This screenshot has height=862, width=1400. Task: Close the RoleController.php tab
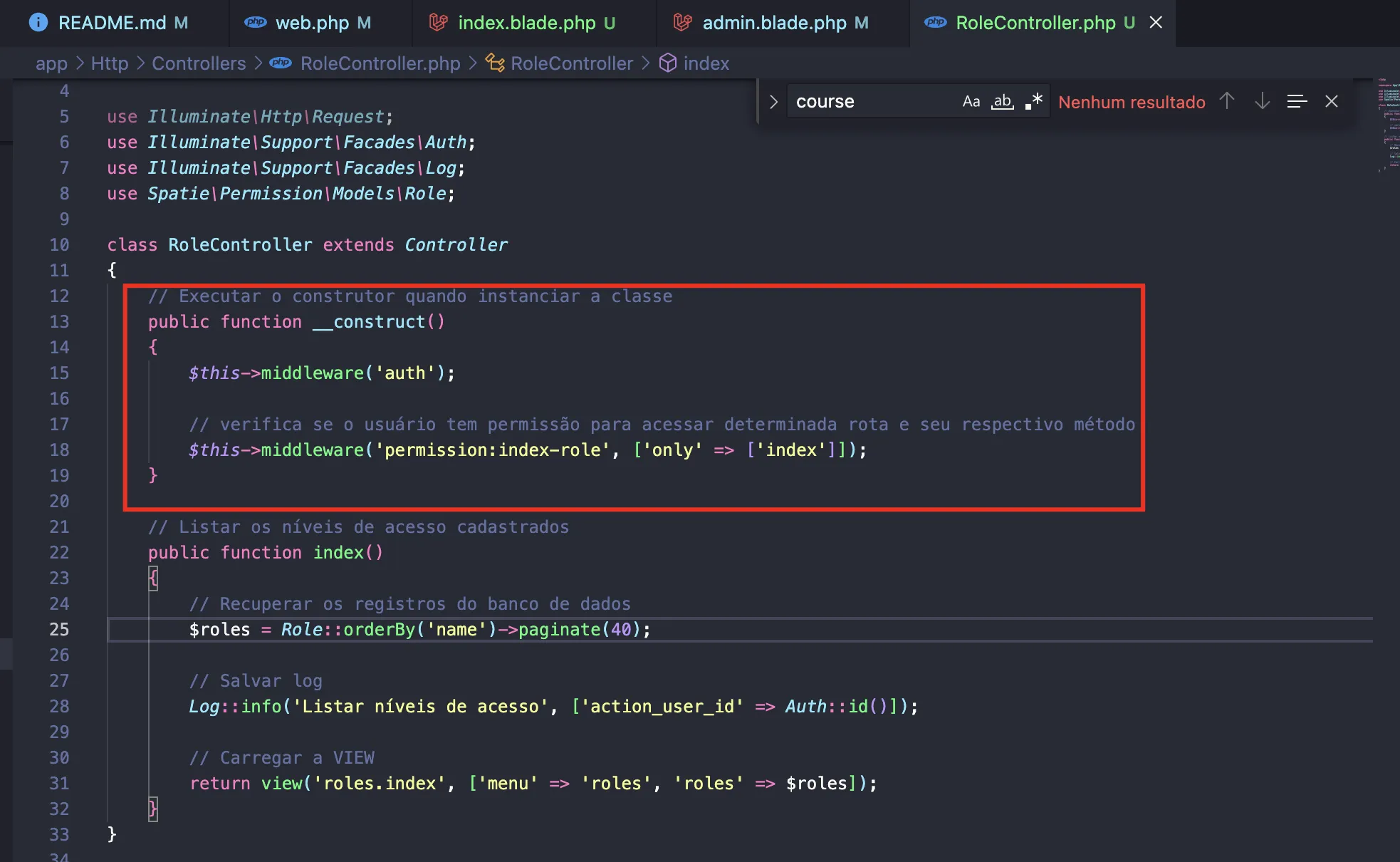click(x=1156, y=23)
